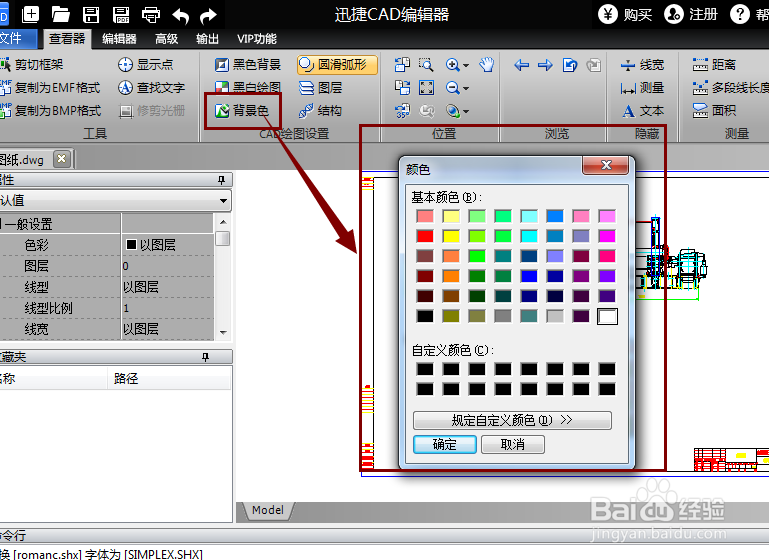The image size is (769, 560).
Task: Edit the 线型比例 scale value field
Action: 167,308
